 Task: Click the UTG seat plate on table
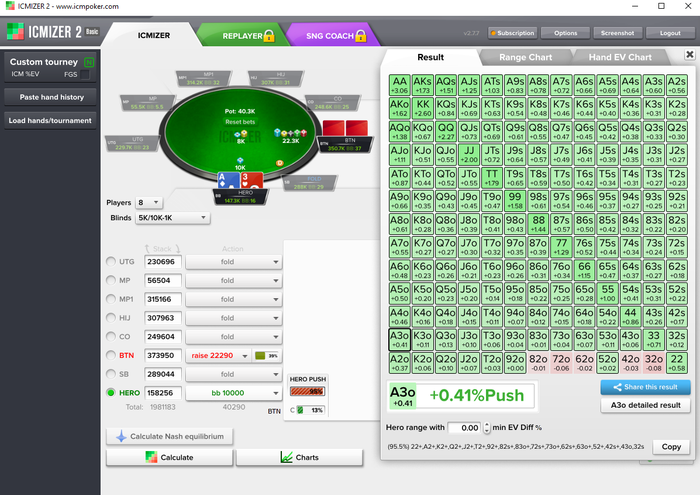[132, 144]
